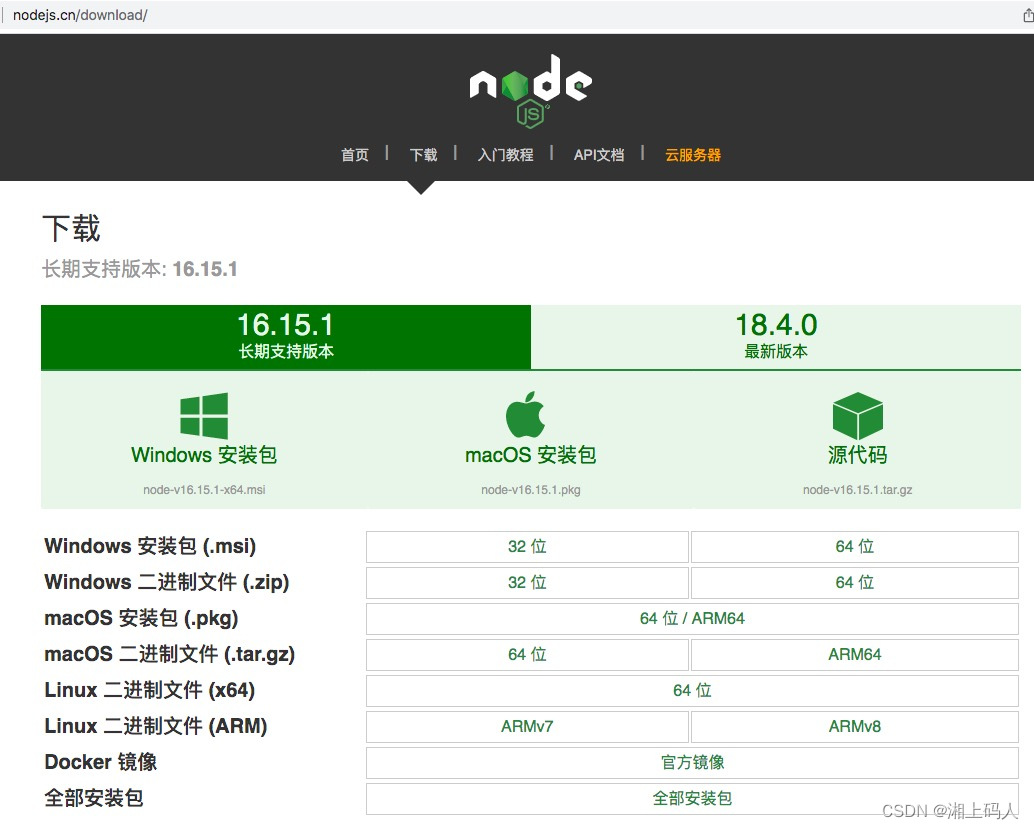Click the Windows 二进制文件 (.zip) row label
Screen dimensions: 1034x829
click(x=166, y=582)
